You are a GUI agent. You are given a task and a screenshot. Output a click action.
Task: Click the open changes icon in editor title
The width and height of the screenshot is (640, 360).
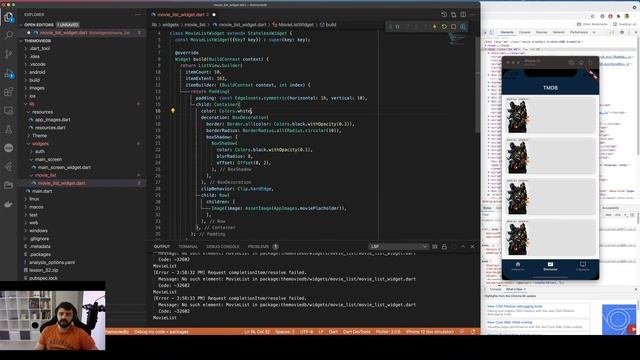pyautogui.click(x=453, y=15)
